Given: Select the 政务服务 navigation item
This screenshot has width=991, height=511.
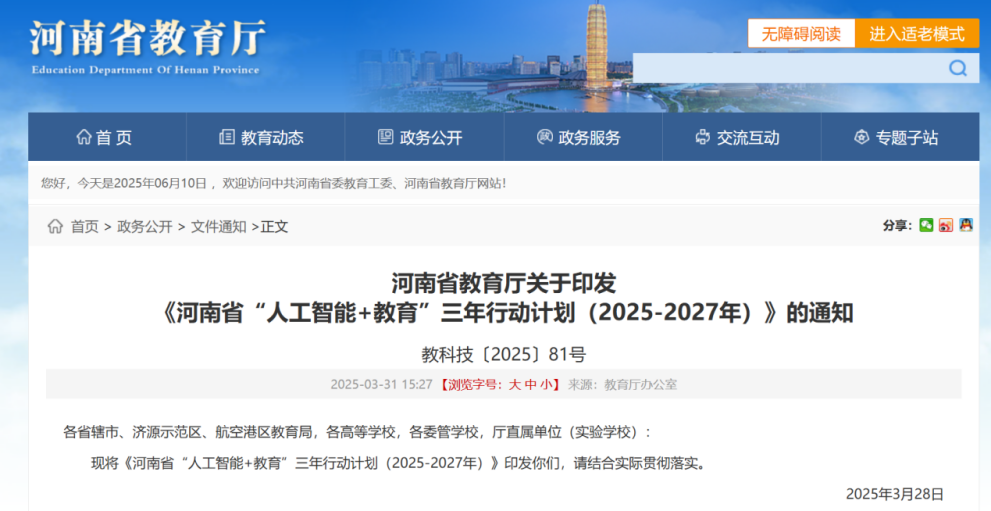Looking at the screenshot, I should [x=580, y=138].
